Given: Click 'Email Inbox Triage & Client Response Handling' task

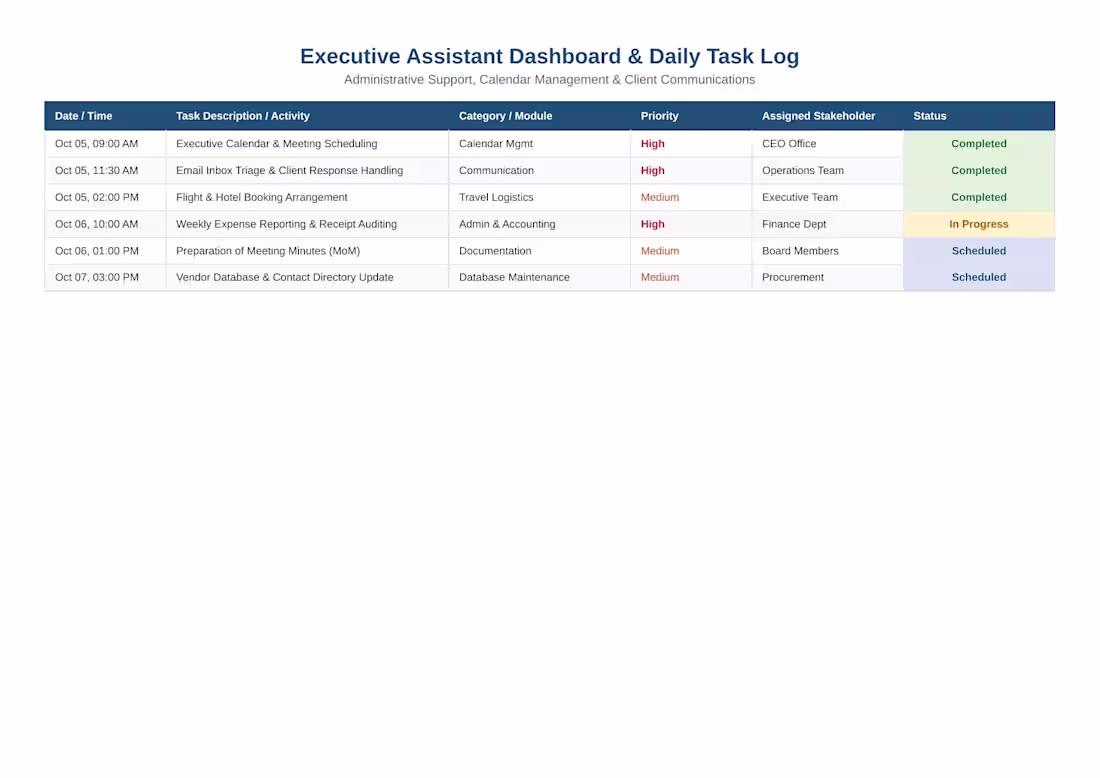Looking at the screenshot, I should tap(289, 170).
